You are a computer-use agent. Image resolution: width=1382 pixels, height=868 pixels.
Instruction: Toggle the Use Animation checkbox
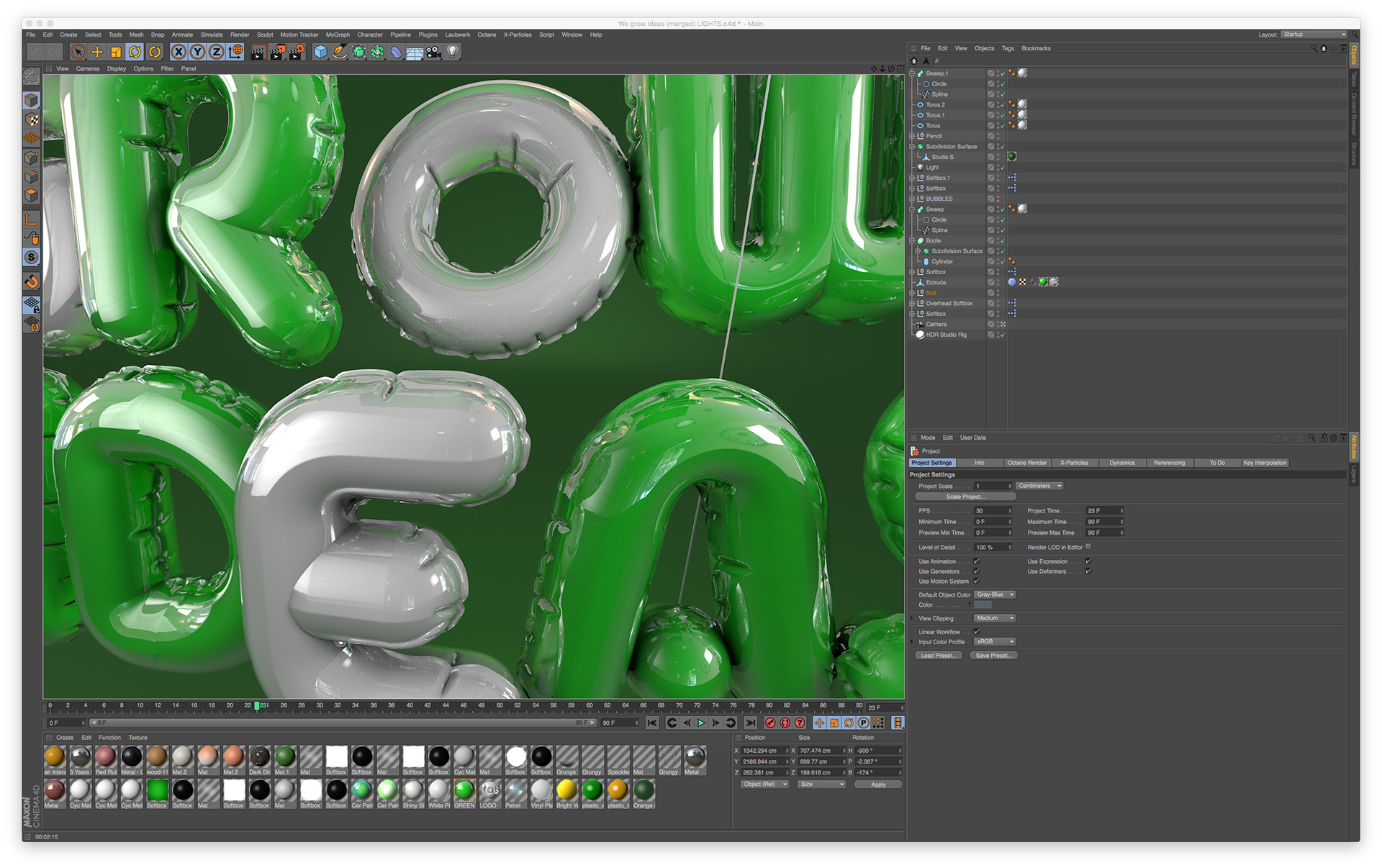point(977,561)
